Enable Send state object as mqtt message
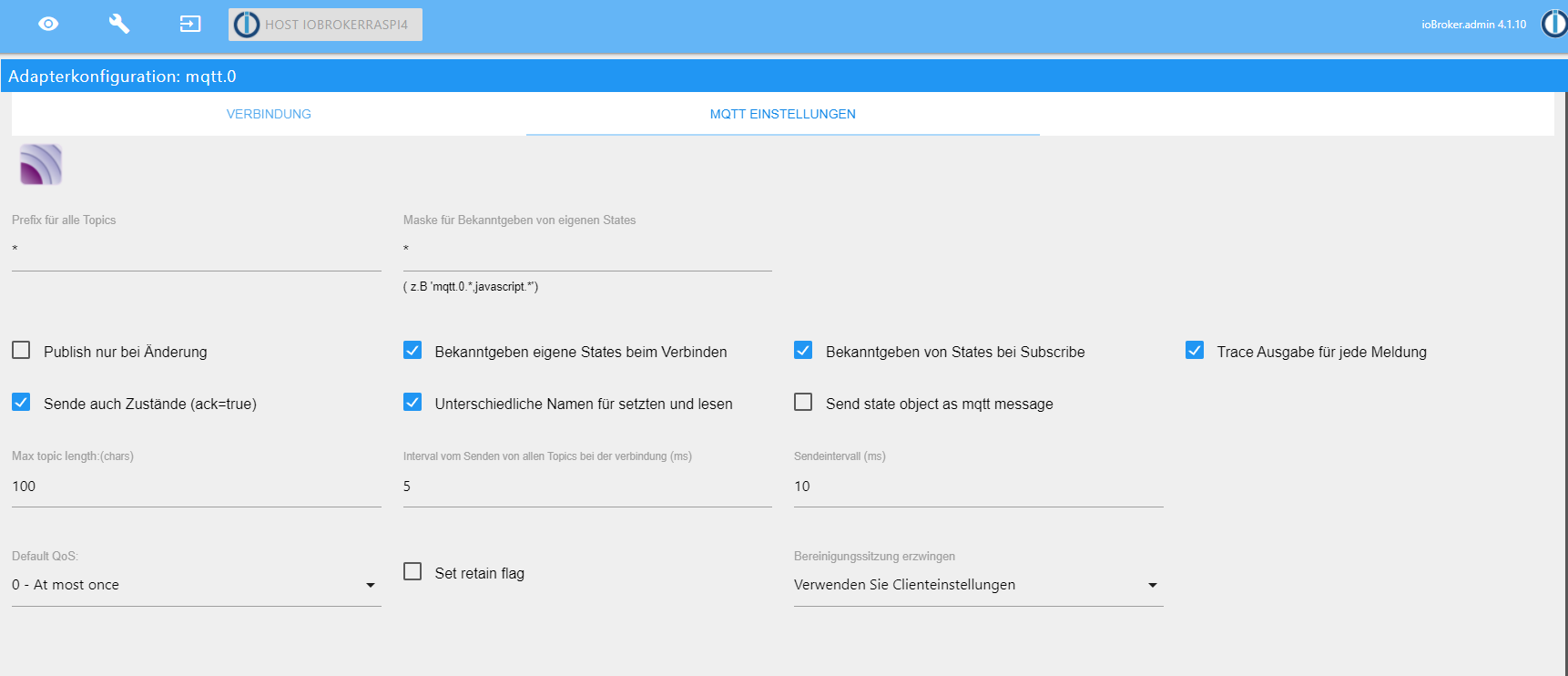This screenshot has width=1568, height=676. 803,402
